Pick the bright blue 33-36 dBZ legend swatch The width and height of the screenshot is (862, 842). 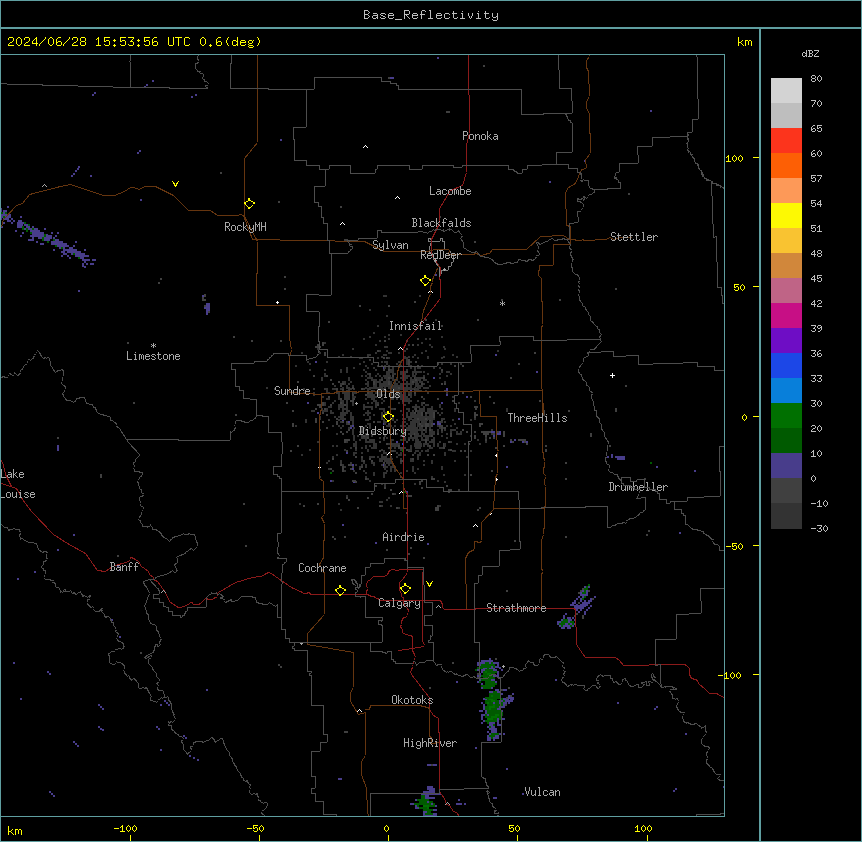click(786, 365)
